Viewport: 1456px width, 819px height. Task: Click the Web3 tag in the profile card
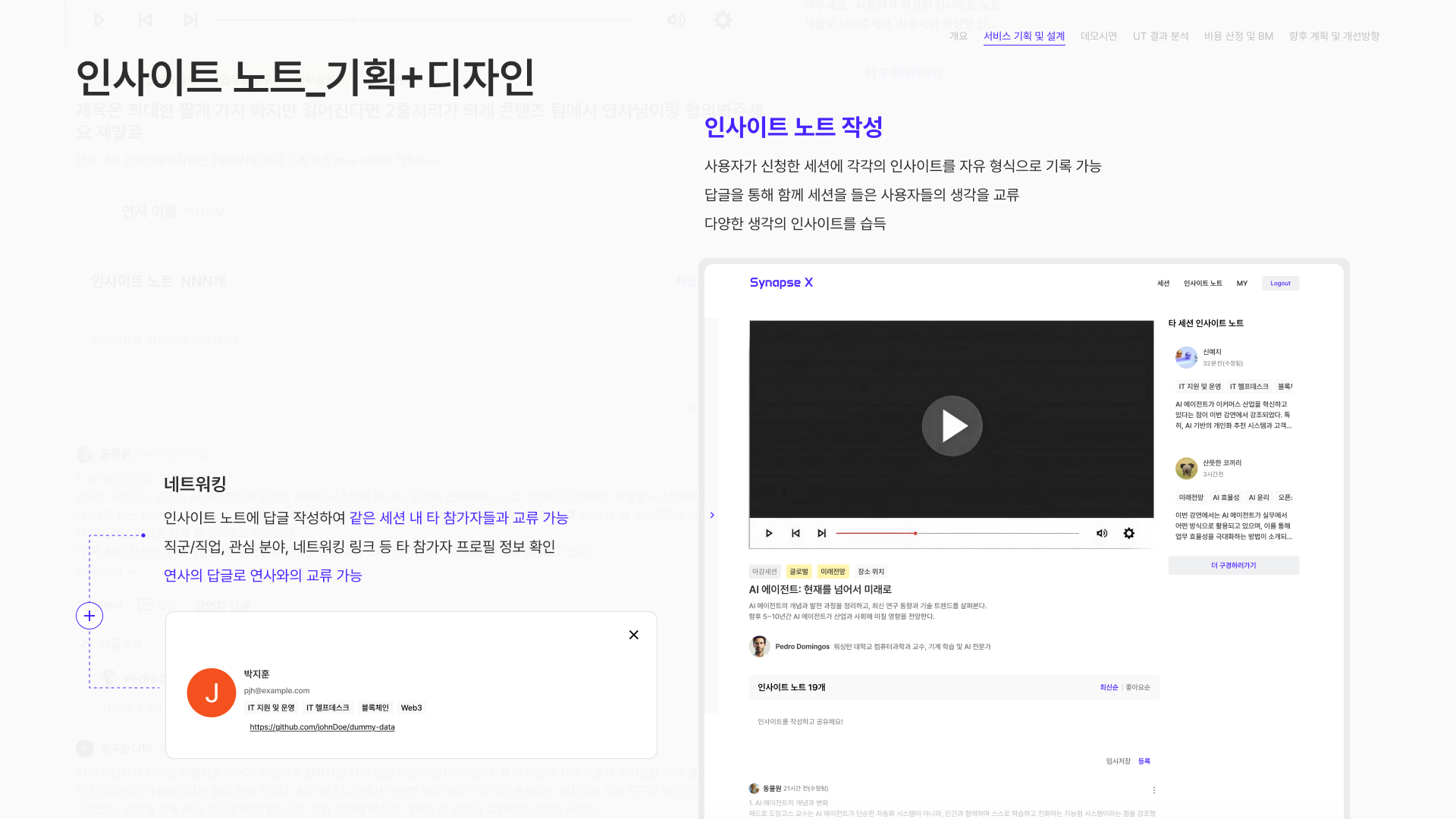pos(411,708)
